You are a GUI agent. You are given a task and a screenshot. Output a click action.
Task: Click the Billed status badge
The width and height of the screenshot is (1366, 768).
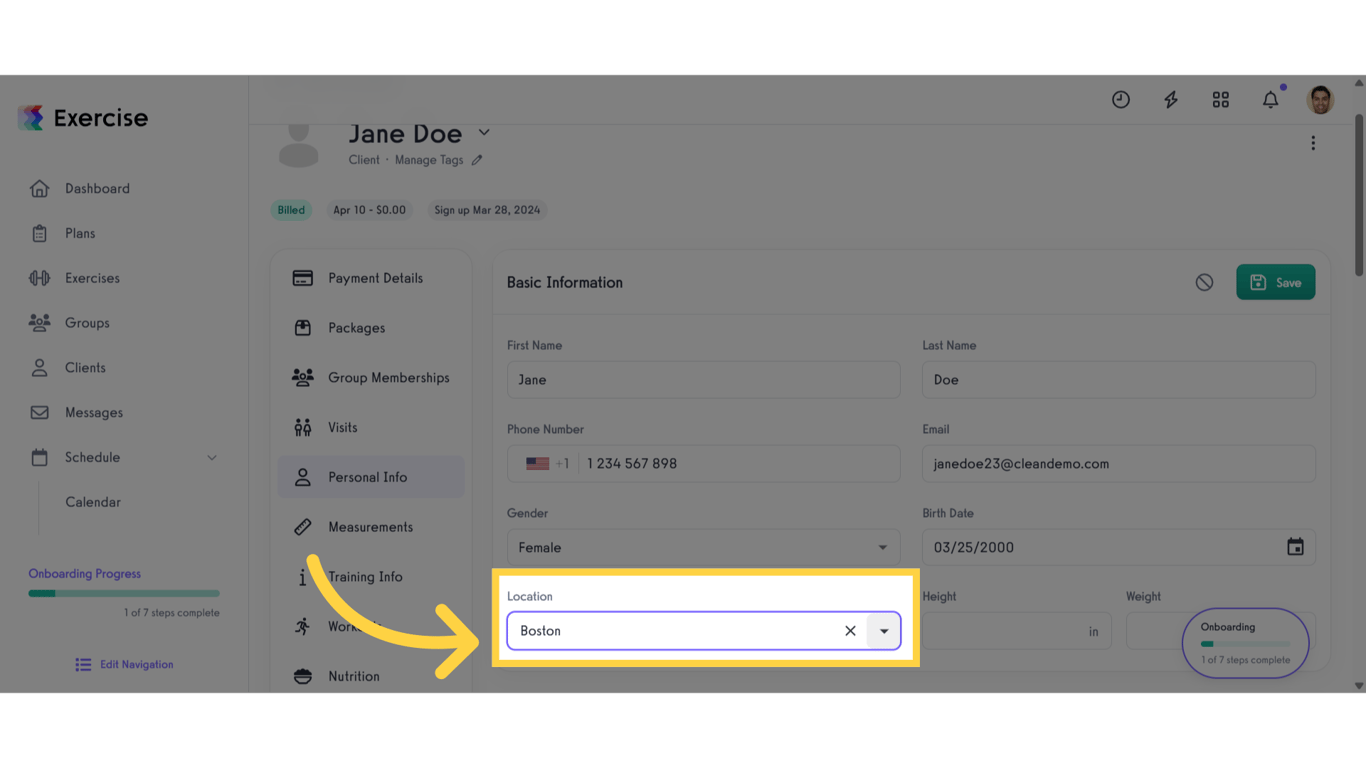(291, 210)
